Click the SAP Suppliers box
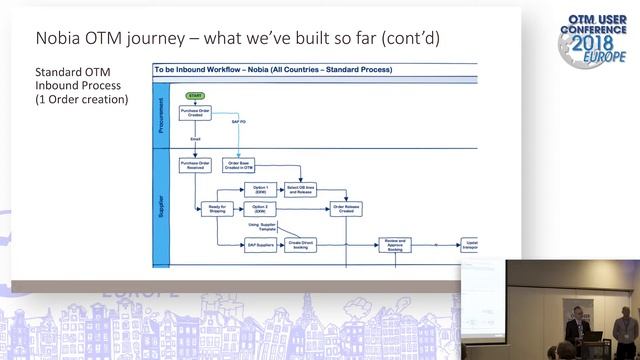The height and width of the screenshot is (360, 640). tap(260, 245)
